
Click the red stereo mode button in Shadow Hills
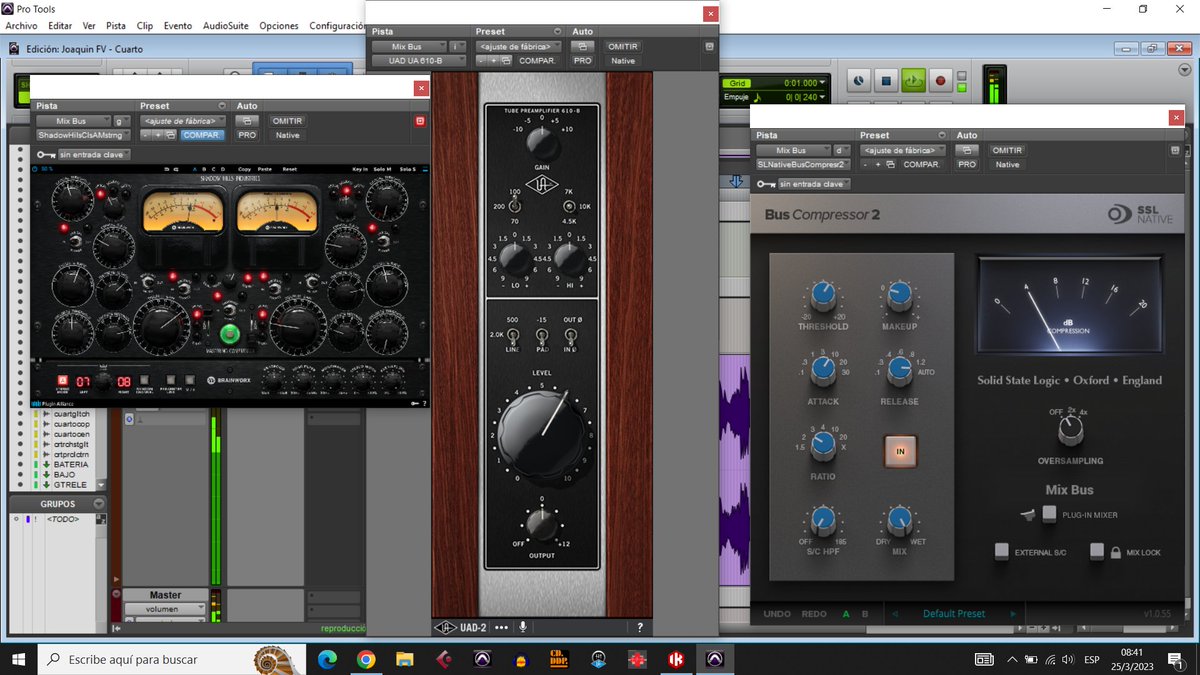tap(61, 380)
